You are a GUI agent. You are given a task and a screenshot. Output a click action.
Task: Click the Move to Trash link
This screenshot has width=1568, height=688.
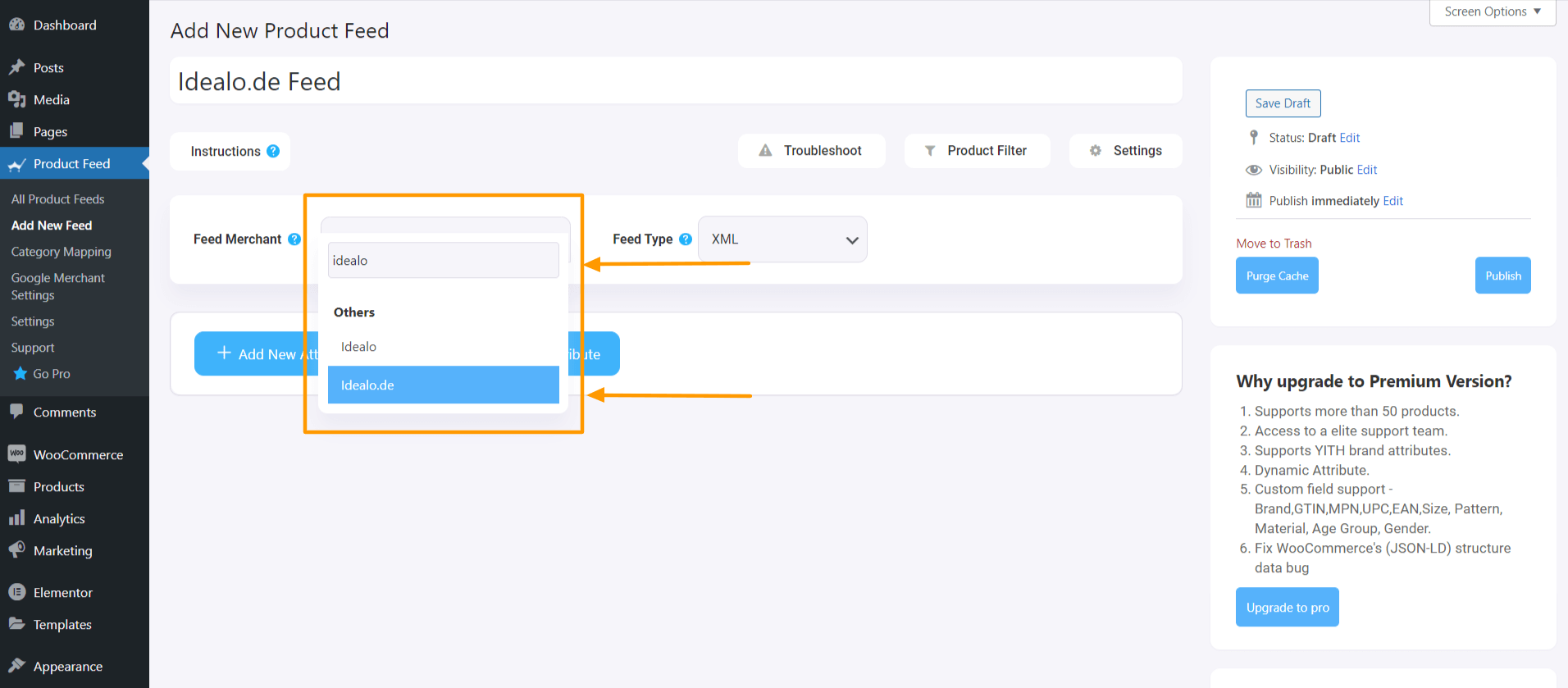click(x=1274, y=244)
